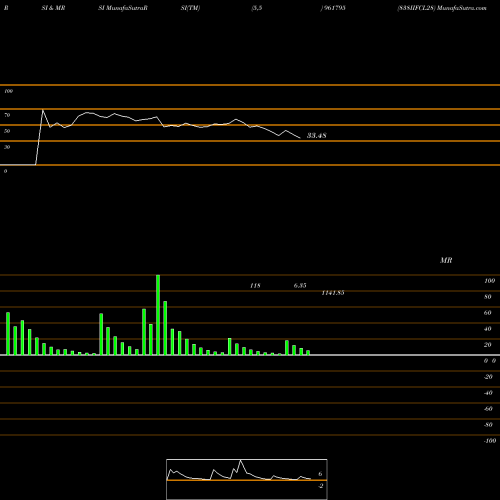Click the MR axis label -20
The width and height of the screenshot is (500, 500).
pos(488,377)
